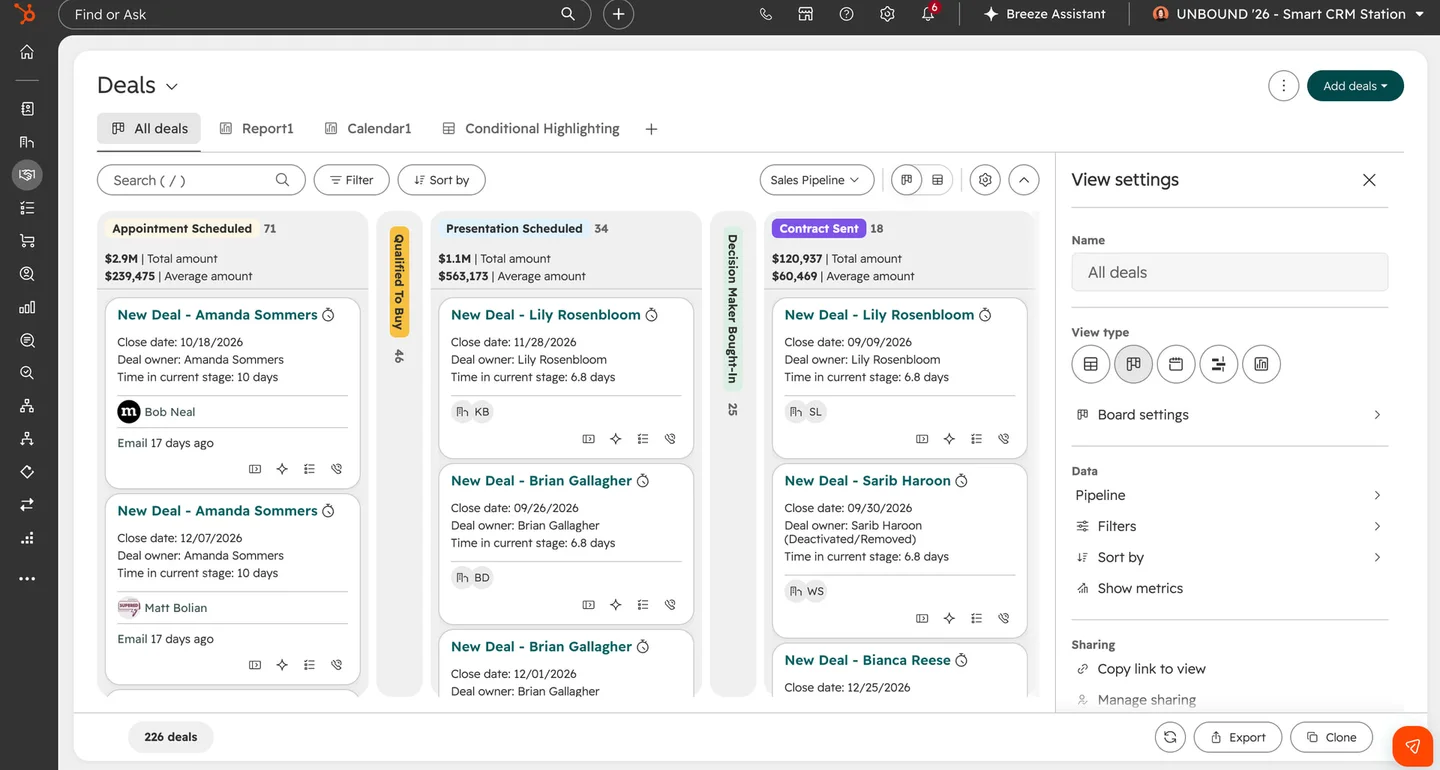Open the handshake Sales icon in the sidebar

pyautogui.click(x=27, y=175)
